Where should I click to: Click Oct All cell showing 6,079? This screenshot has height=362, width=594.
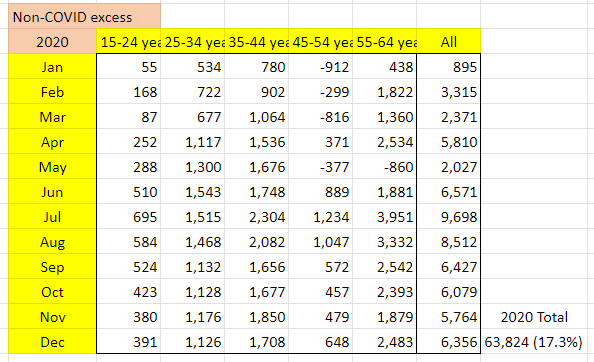(x=449, y=292)
